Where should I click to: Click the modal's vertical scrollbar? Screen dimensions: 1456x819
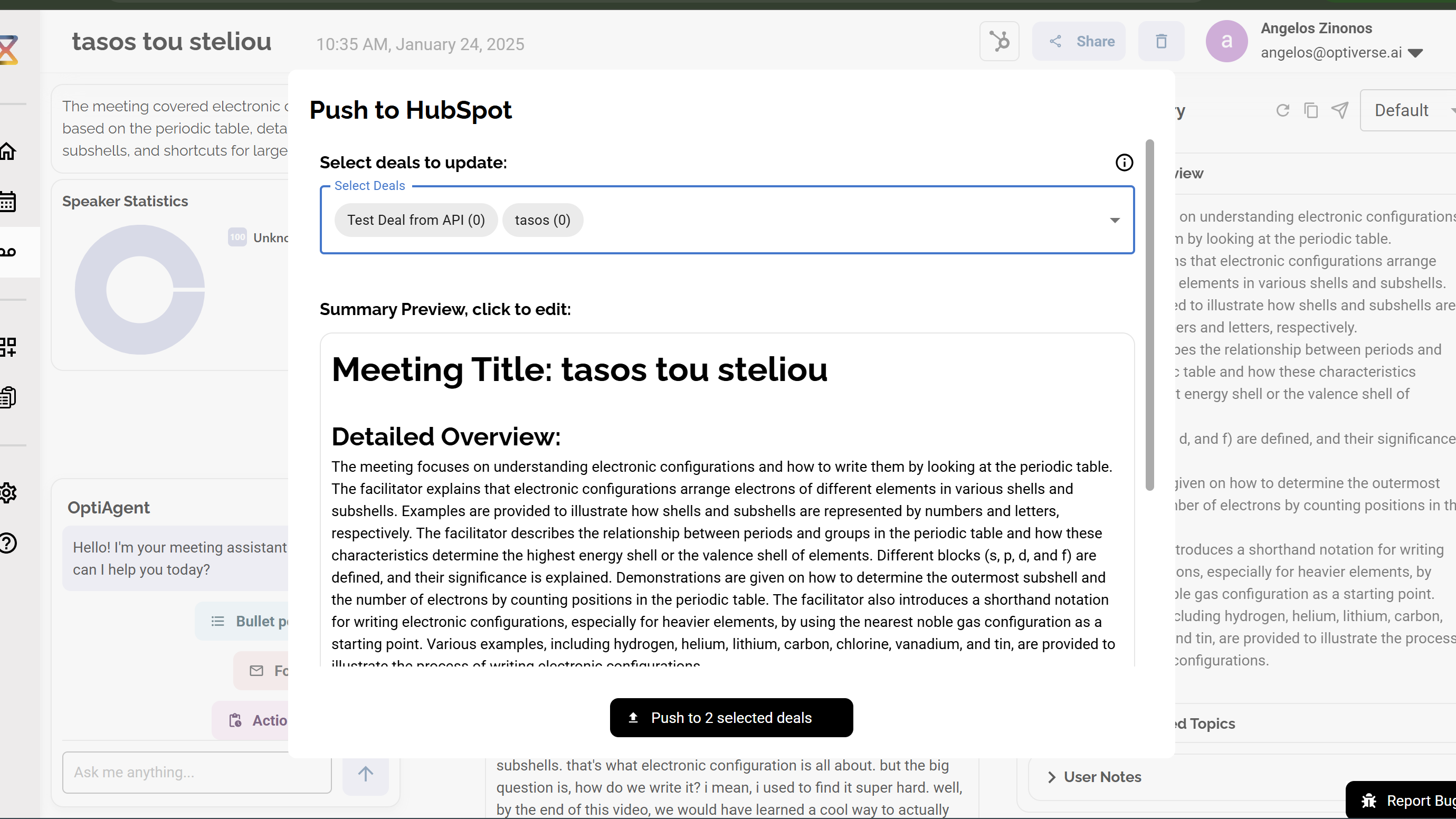click(1149, 315)
